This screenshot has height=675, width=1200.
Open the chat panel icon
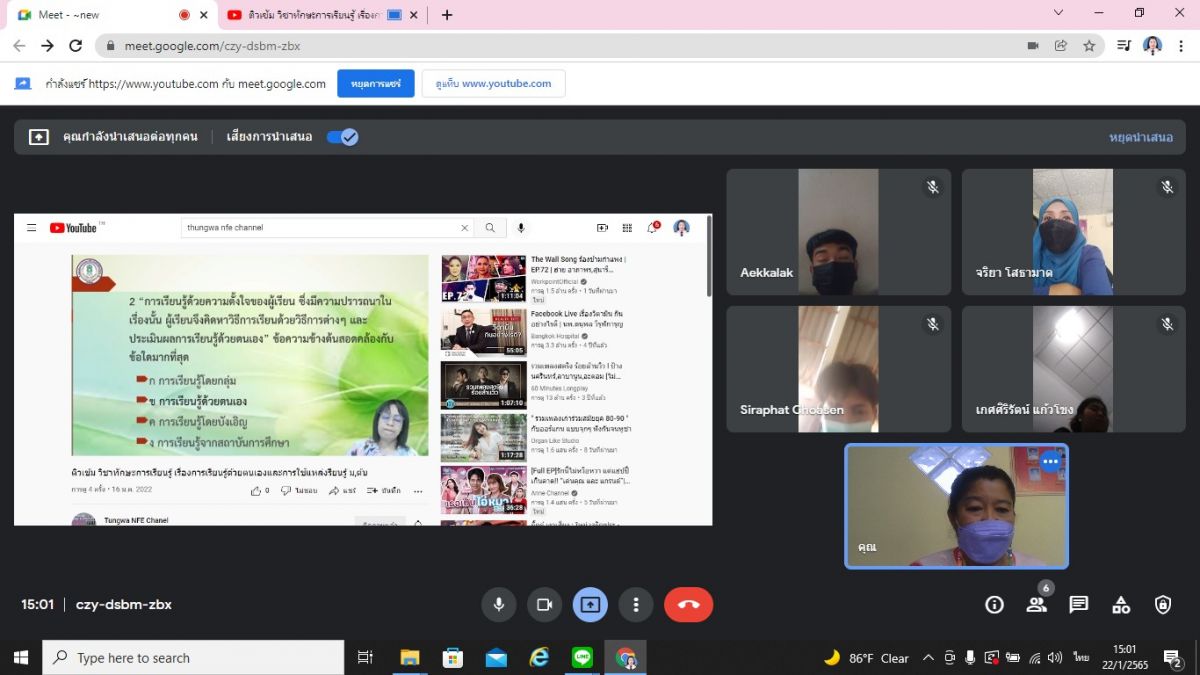(x=1078, y=604)
